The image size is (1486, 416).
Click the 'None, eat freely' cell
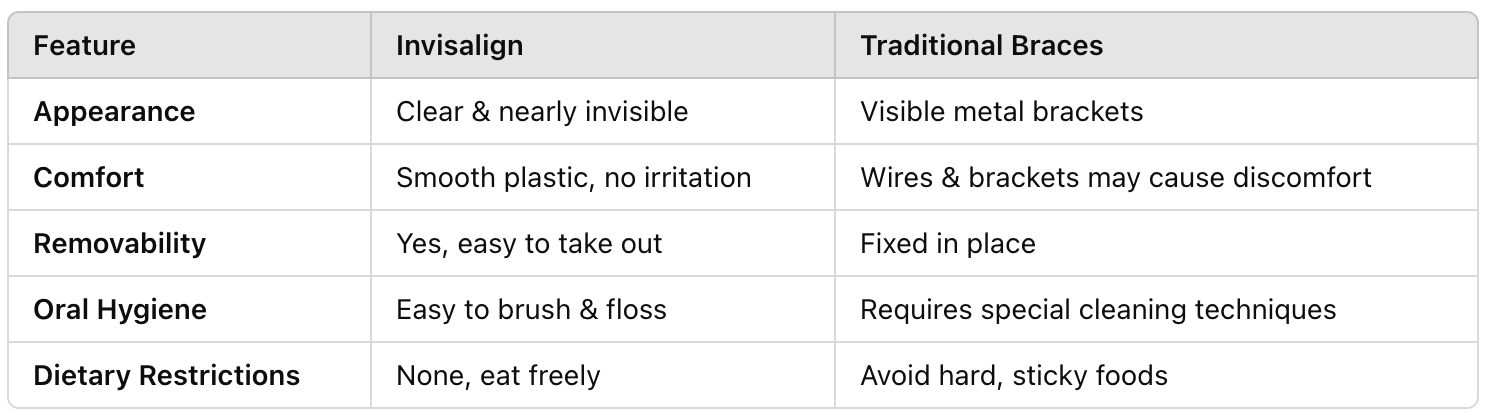[x=498, y=375]
